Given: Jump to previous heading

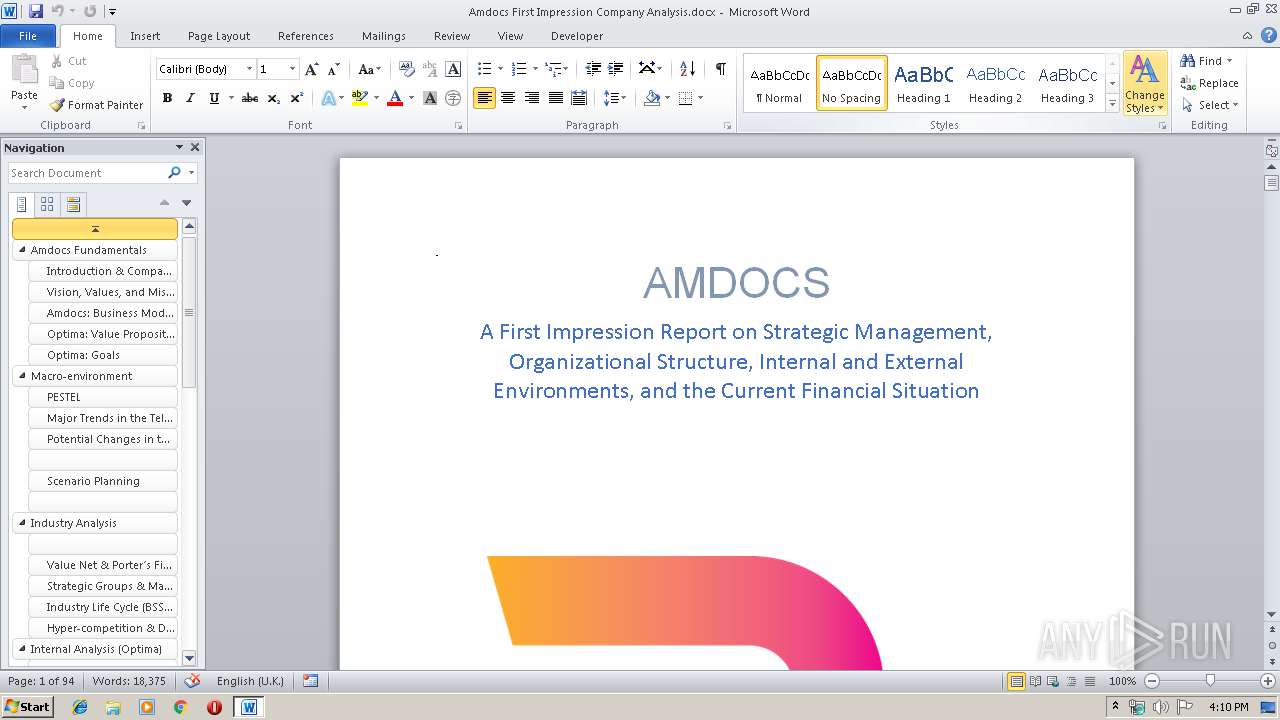Looking at the screenshot, I should 164,203.
